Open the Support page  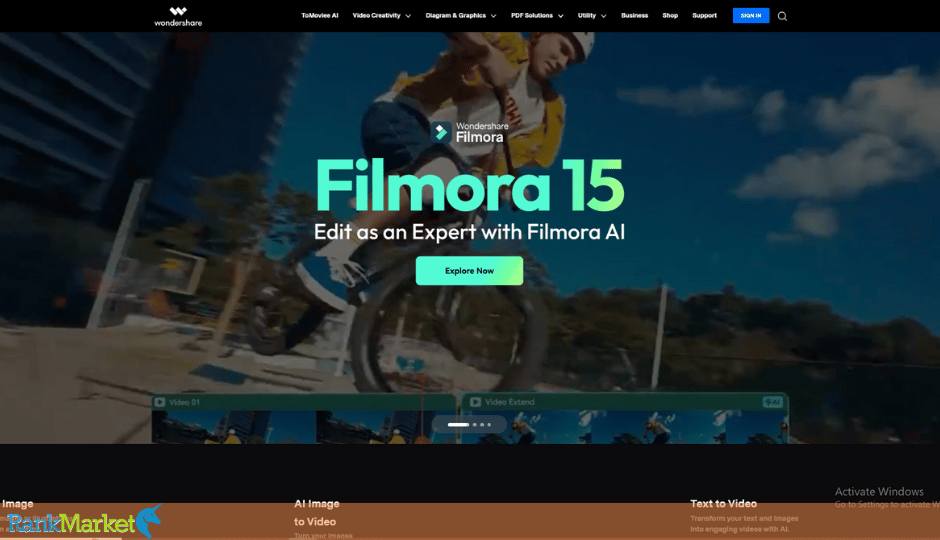click(x=704, y=16)
